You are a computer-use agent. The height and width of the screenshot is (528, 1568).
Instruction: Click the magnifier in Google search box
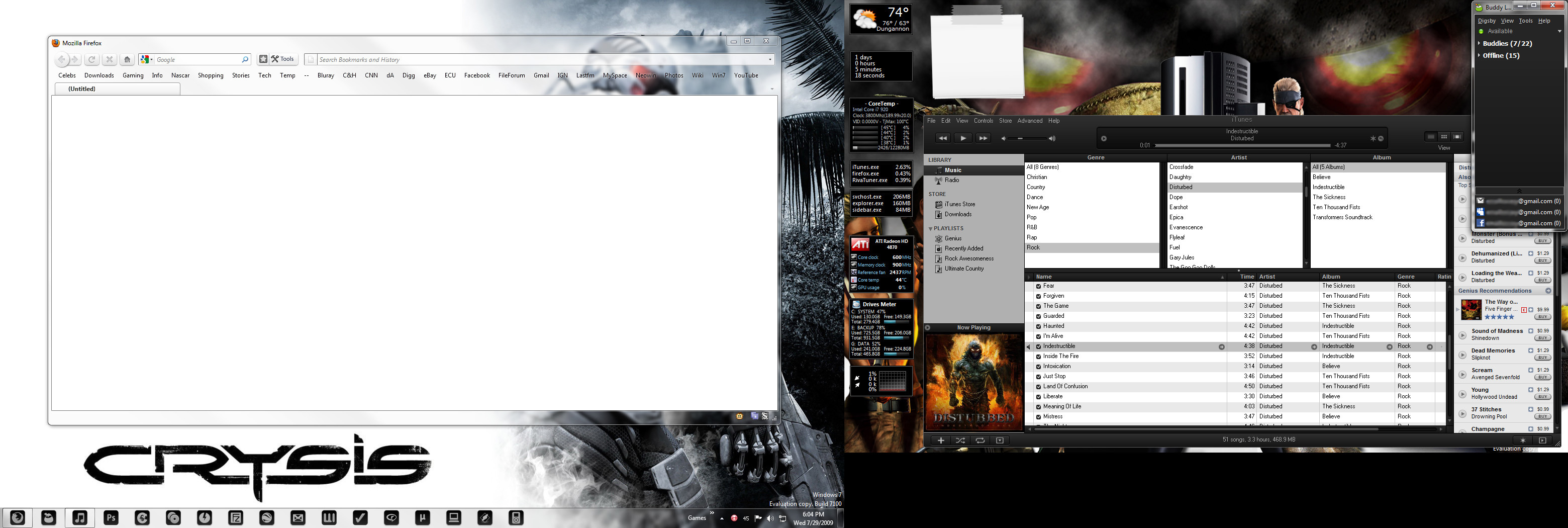245,60
